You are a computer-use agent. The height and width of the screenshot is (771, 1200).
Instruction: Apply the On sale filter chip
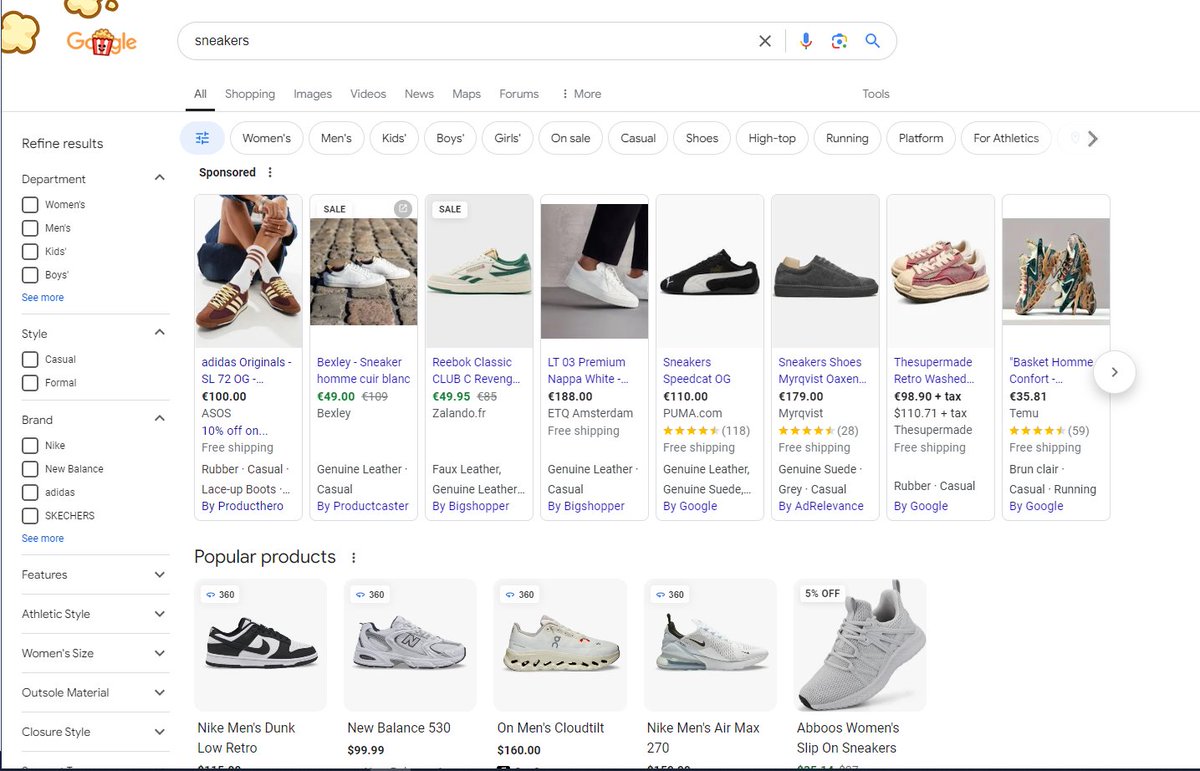(571, 138)
